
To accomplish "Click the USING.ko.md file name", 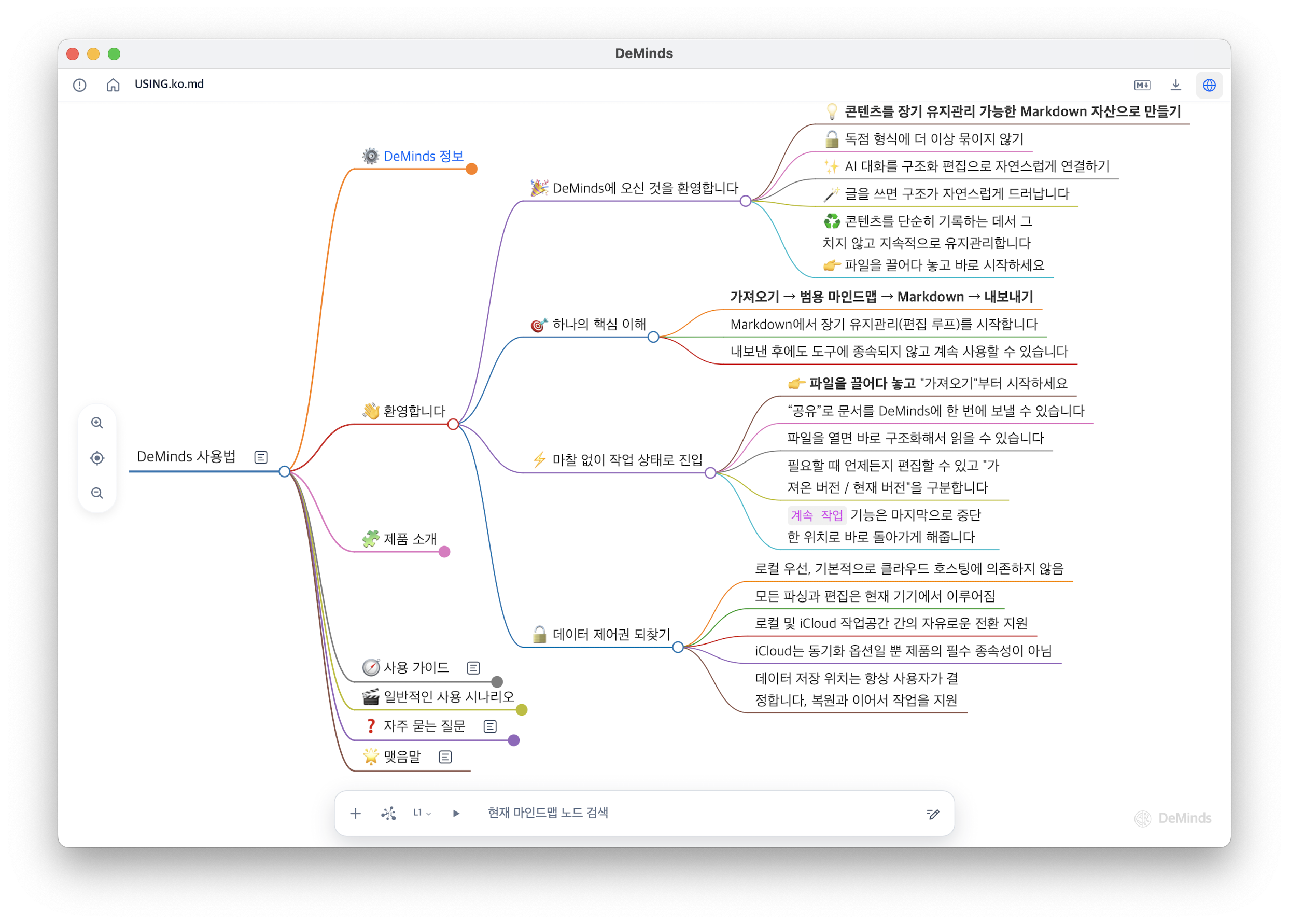I will click(169, 84).
